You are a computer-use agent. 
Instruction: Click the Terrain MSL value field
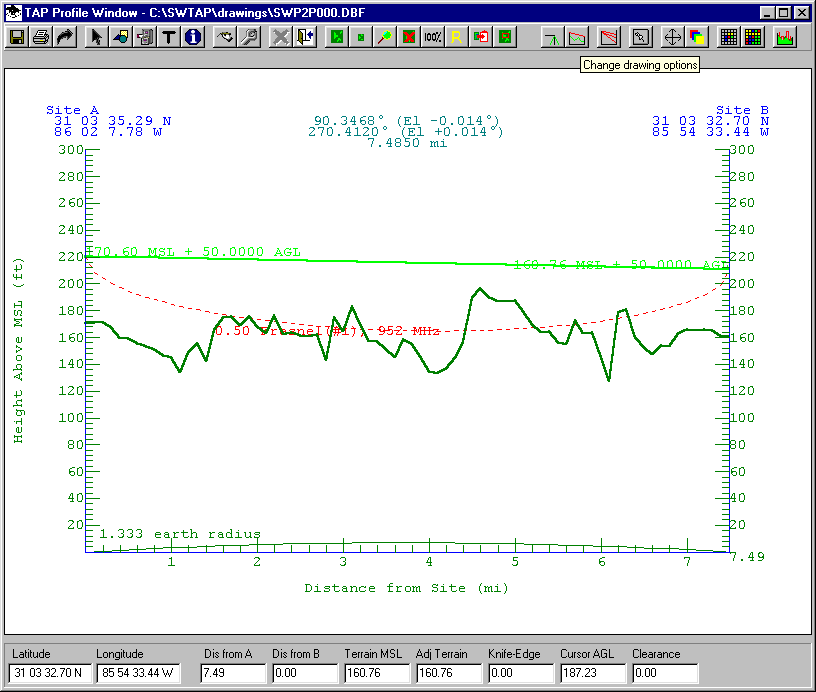click(x=377, y=673)
